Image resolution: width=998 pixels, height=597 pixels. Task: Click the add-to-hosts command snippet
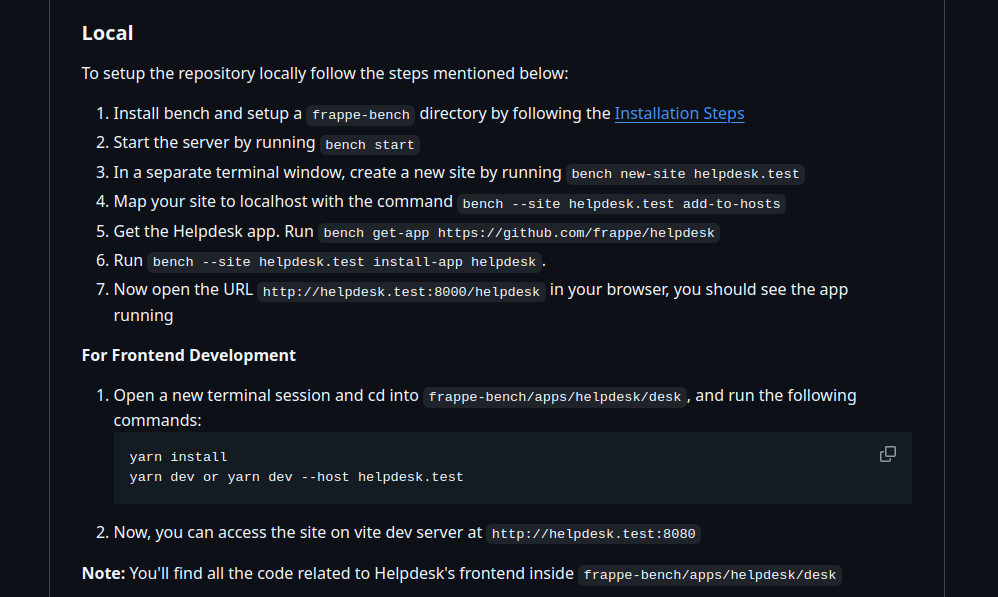click(x=621, y=204)
